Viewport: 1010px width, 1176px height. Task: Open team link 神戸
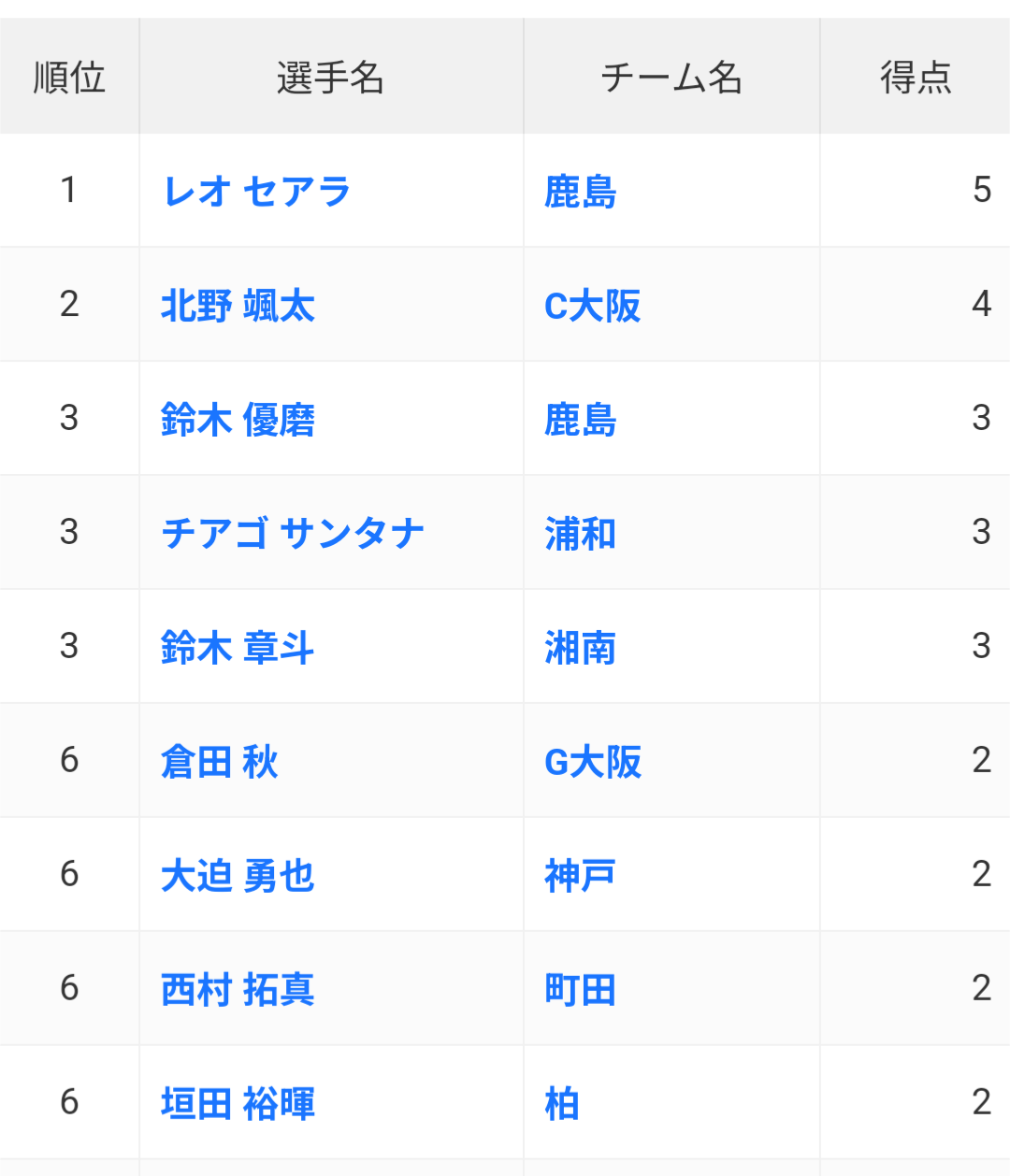point(580,876)
